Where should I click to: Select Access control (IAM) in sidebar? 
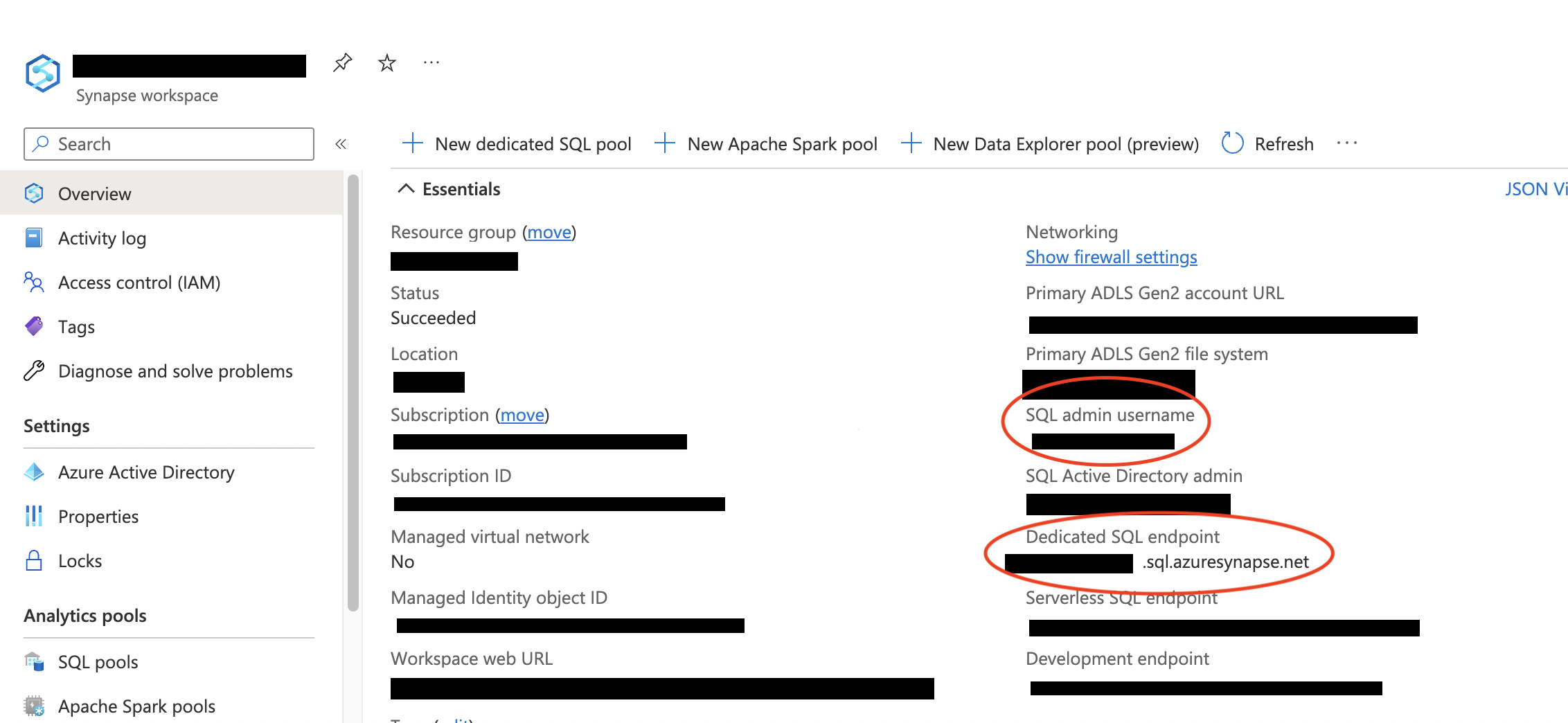(139, 282)
